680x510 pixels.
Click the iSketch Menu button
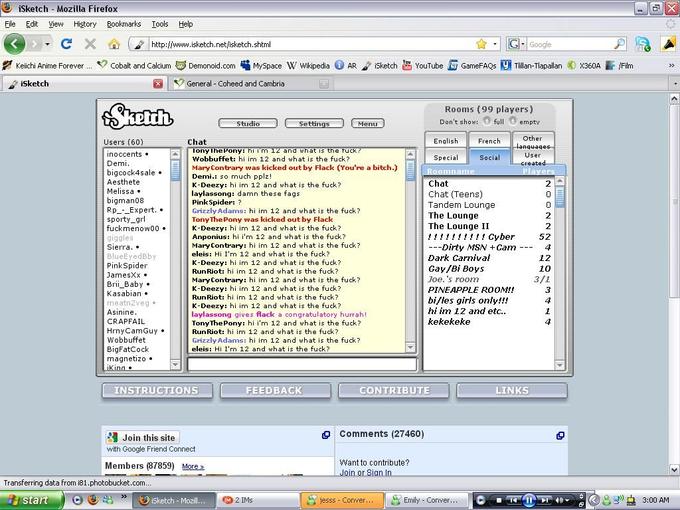pyautogui.click(x=367, y=124)
